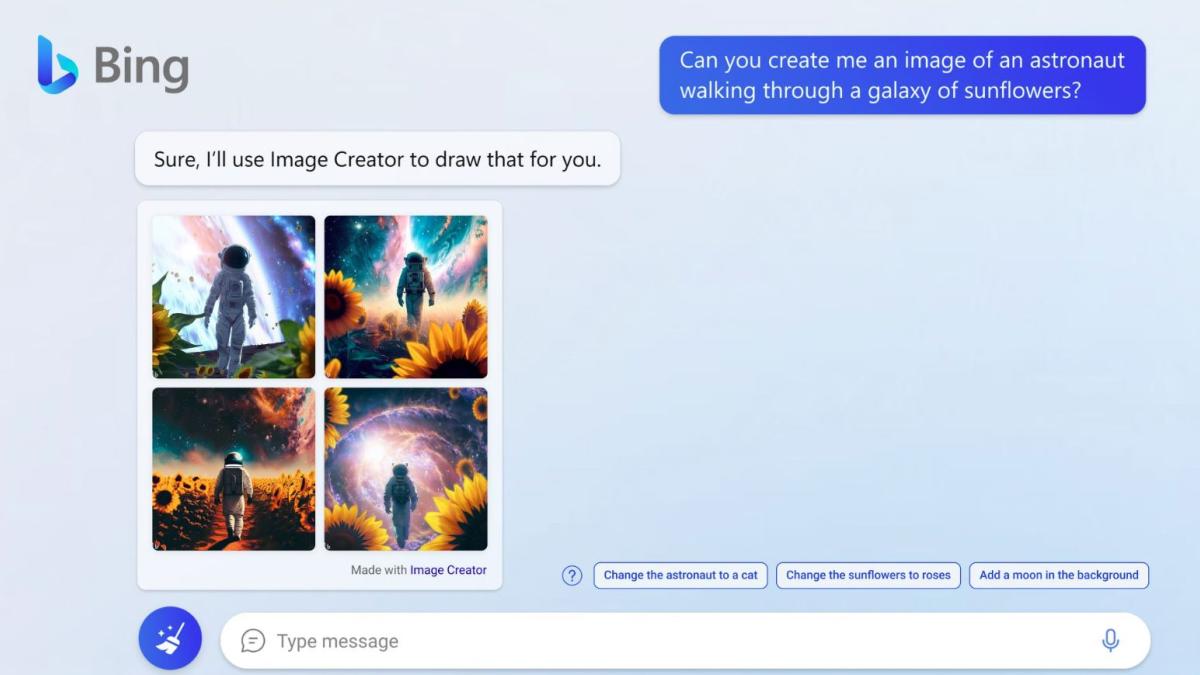1200x675 pixels.
Task: Open the bottom-left sunflower field image
Action: point(233,470)
